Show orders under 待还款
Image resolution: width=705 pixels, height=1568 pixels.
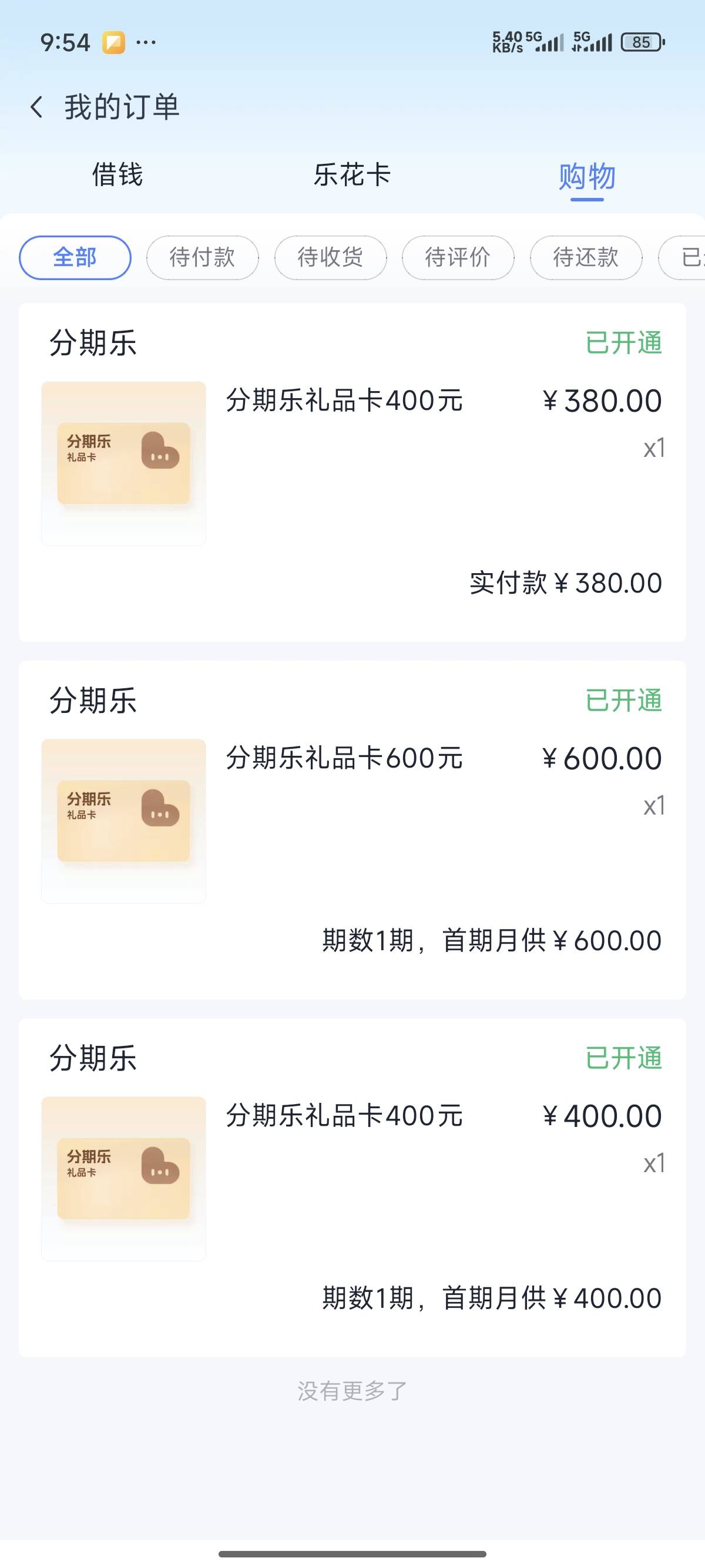586,257
